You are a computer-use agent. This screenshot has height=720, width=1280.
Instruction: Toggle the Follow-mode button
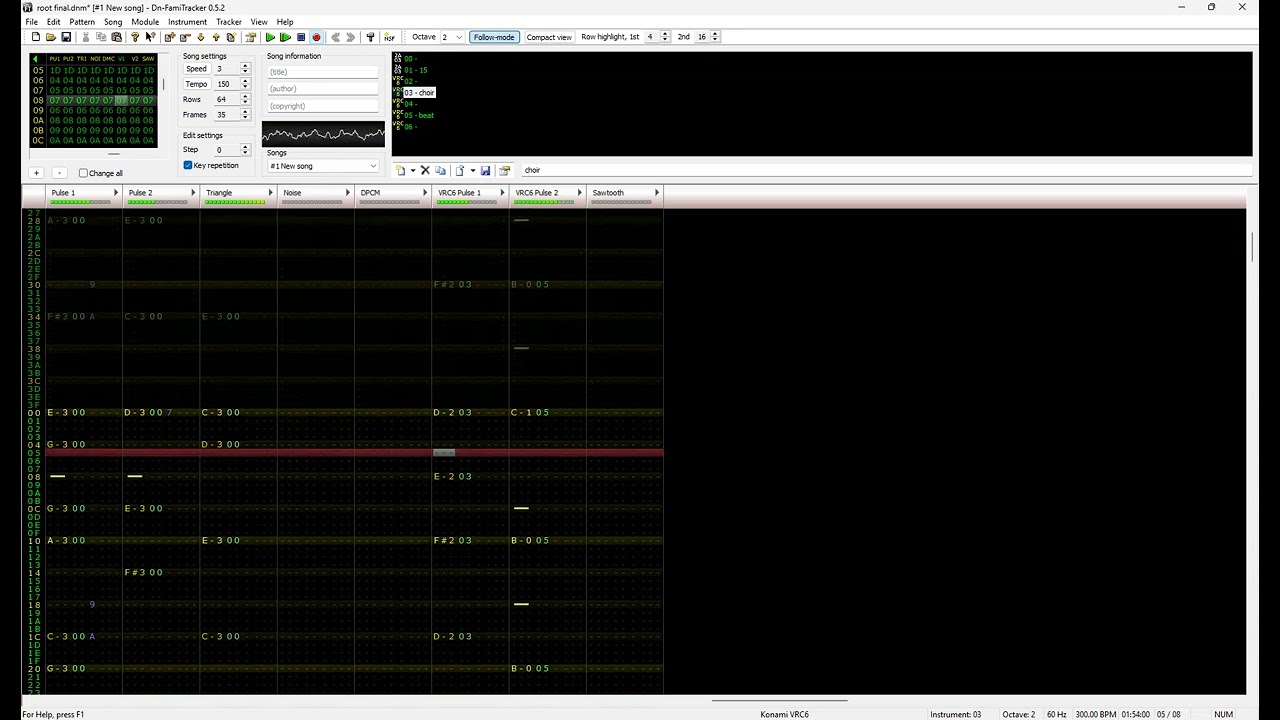coord(494,37)
